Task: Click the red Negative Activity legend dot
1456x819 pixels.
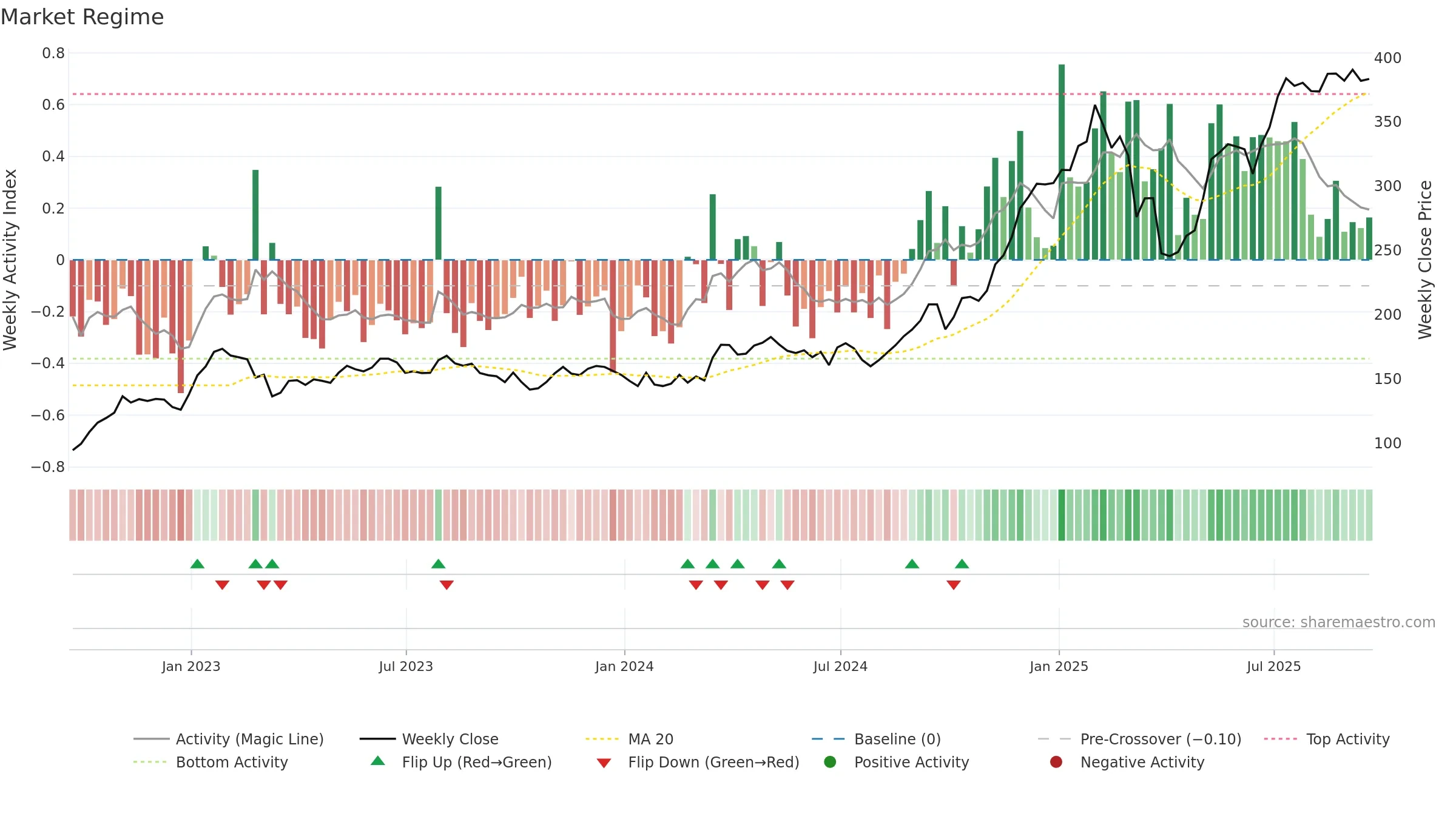Action: point(1056,761)
